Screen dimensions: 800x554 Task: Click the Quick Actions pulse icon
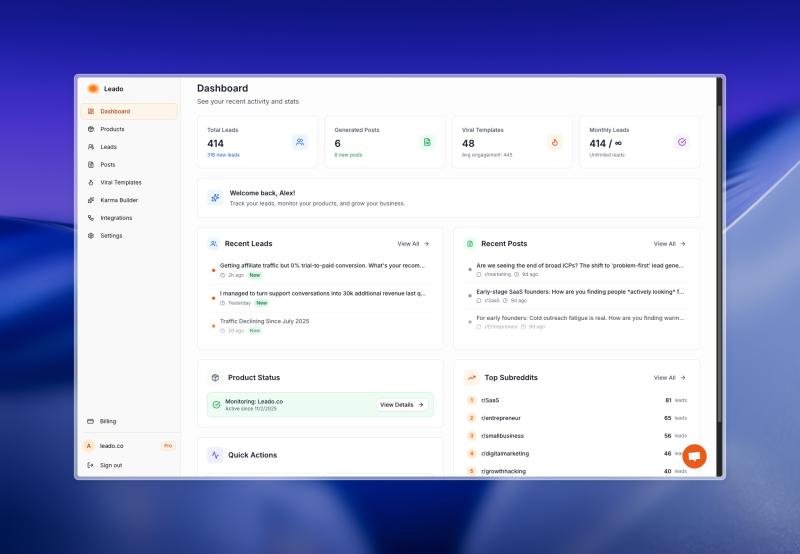[215, 455]
